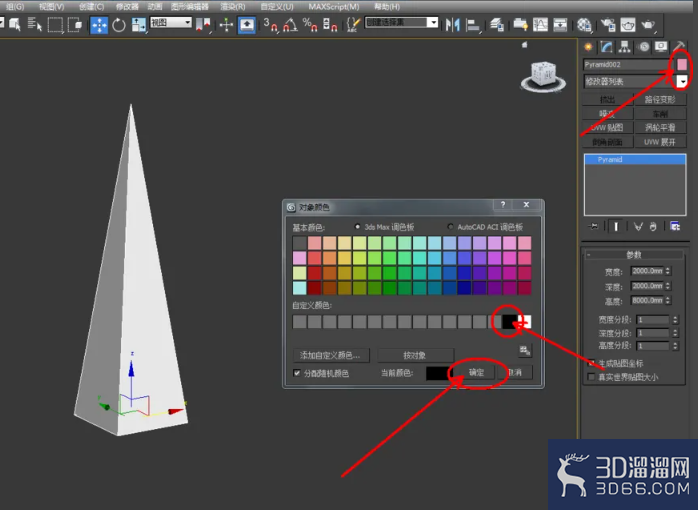The height and width of the screenshot is (510, 698).
Task: Select 3ds Max 调色板 radio button
Action: click(357, 227)
